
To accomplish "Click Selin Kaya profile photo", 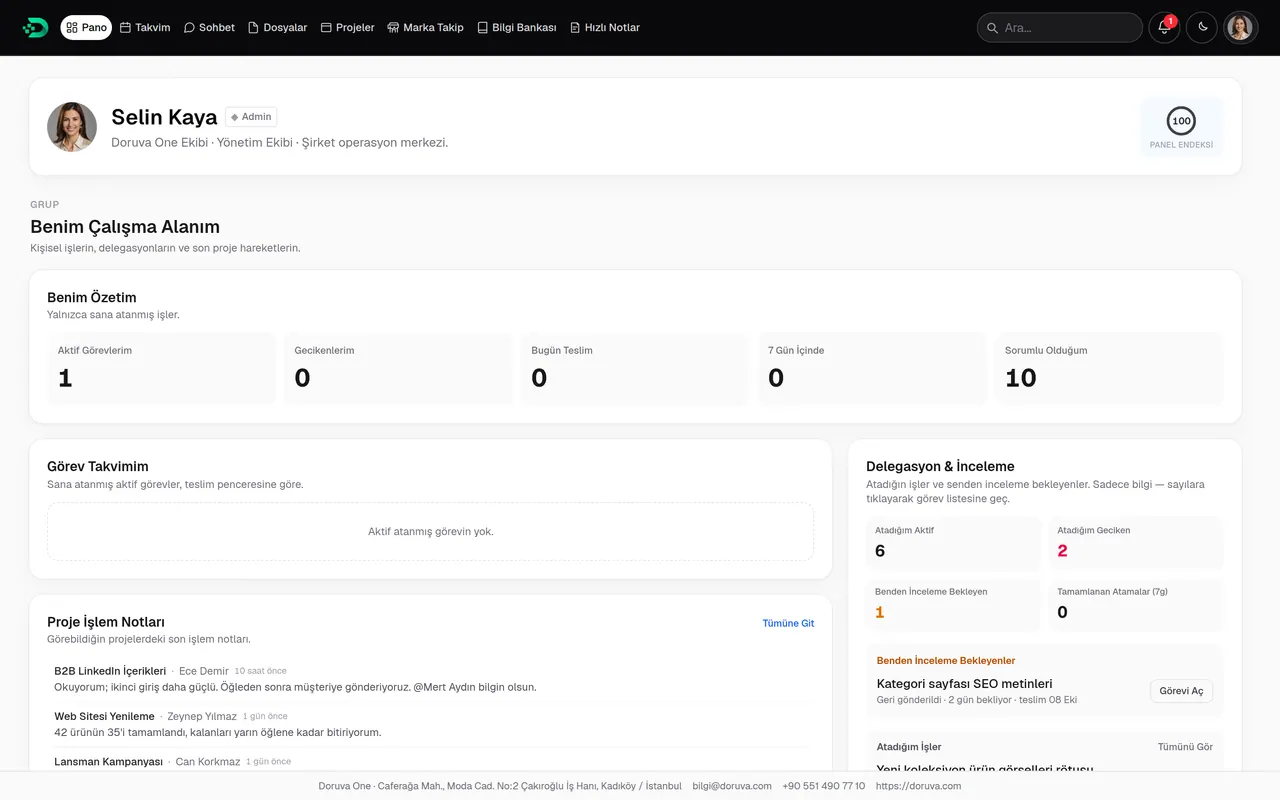I will point(72,127).
